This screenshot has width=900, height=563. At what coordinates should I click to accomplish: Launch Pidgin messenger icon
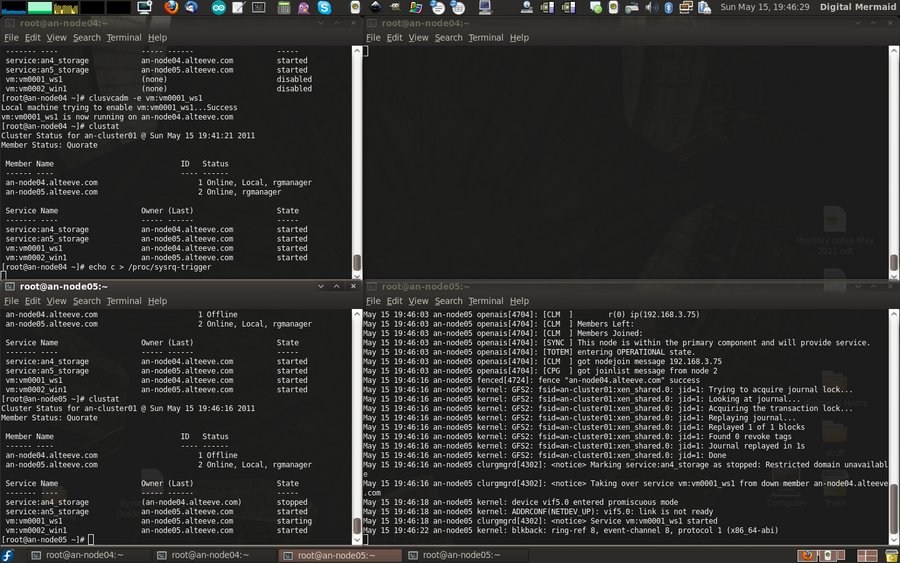click(x=304, y=7)
